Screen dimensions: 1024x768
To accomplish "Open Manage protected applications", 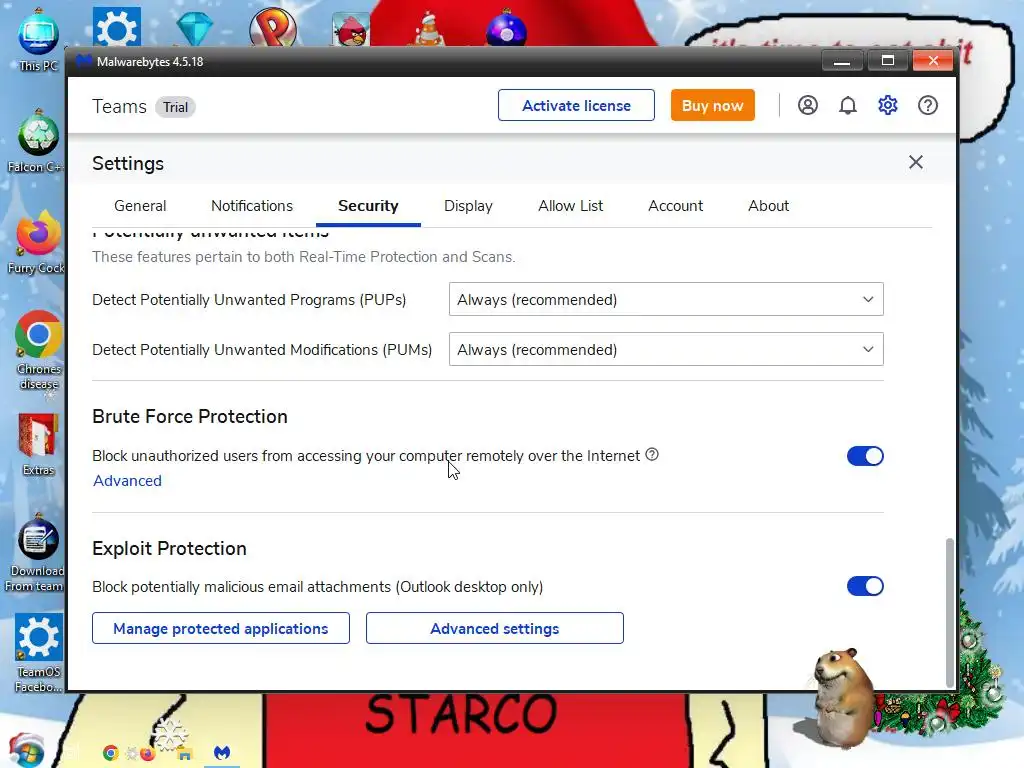I will [x=221, y=628].
